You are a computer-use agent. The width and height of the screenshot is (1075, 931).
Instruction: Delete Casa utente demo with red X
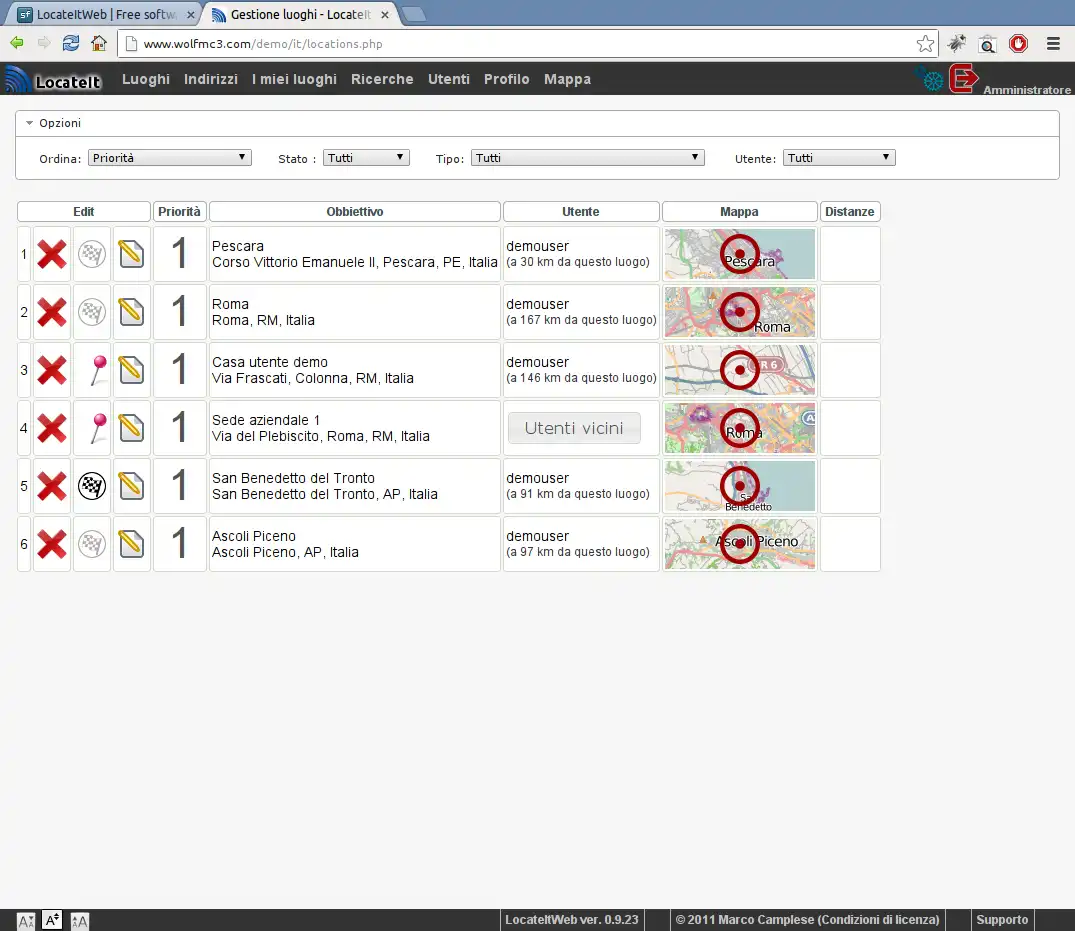pyautogui.click(x=52, y=370)
